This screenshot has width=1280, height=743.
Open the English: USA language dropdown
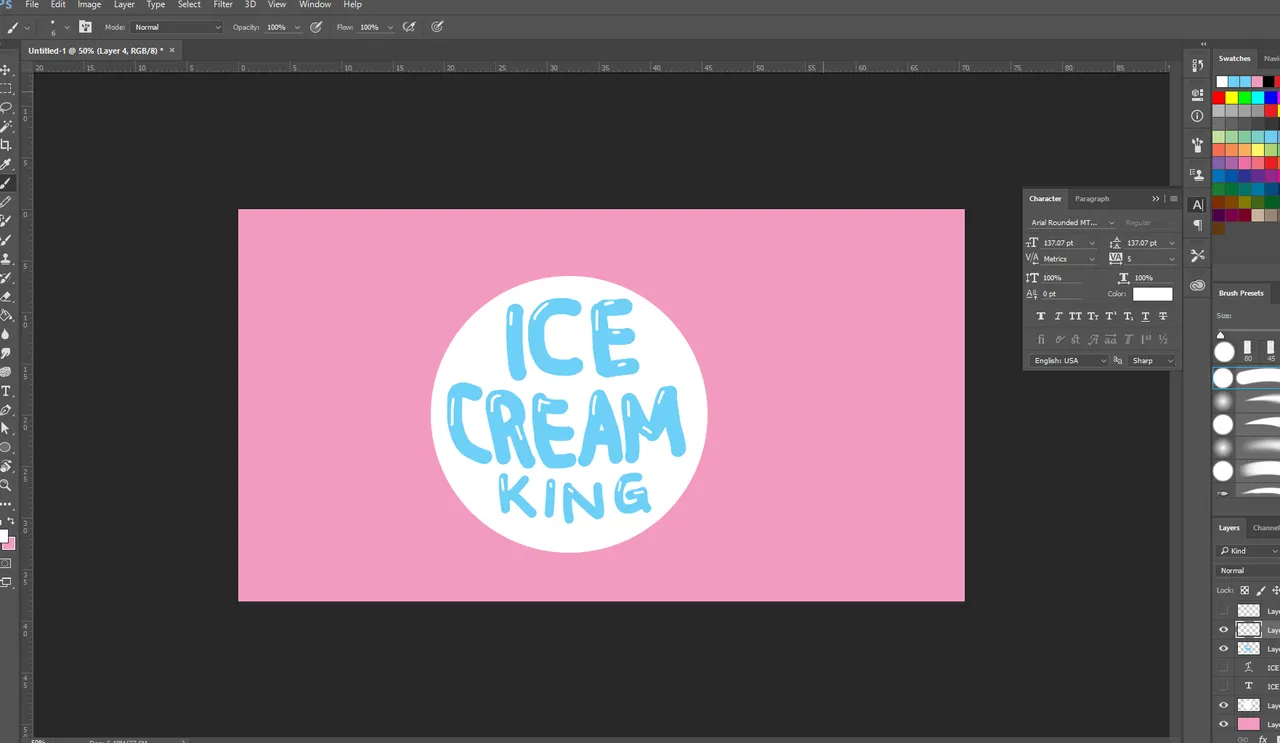(1068, 361)
